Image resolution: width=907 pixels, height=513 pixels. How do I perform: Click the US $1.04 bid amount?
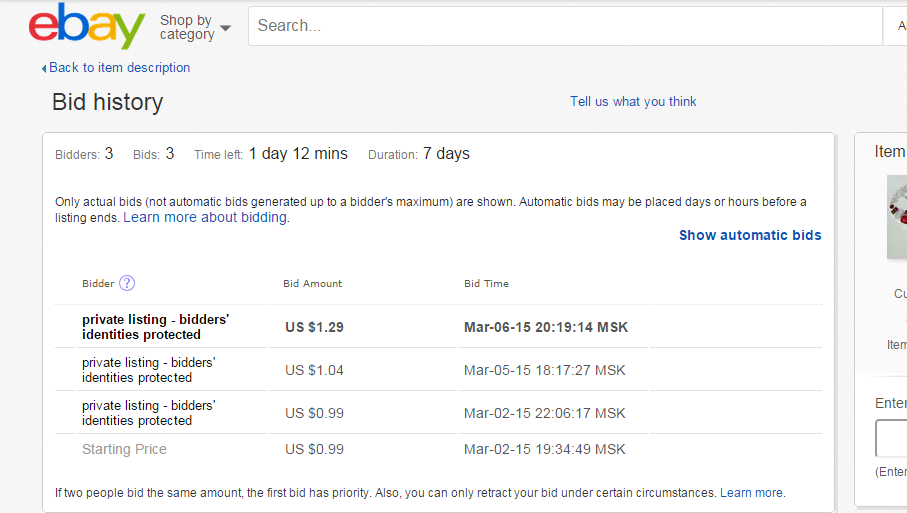(314, 370)
